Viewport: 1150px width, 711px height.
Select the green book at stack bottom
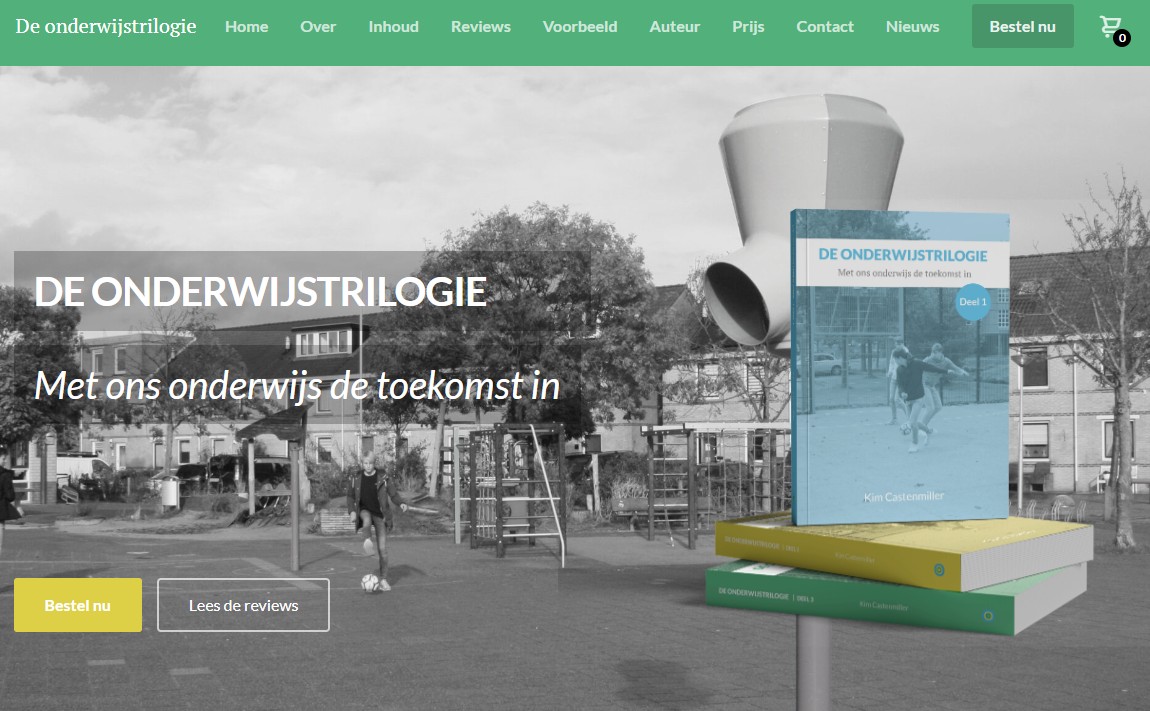coord(890,600)
